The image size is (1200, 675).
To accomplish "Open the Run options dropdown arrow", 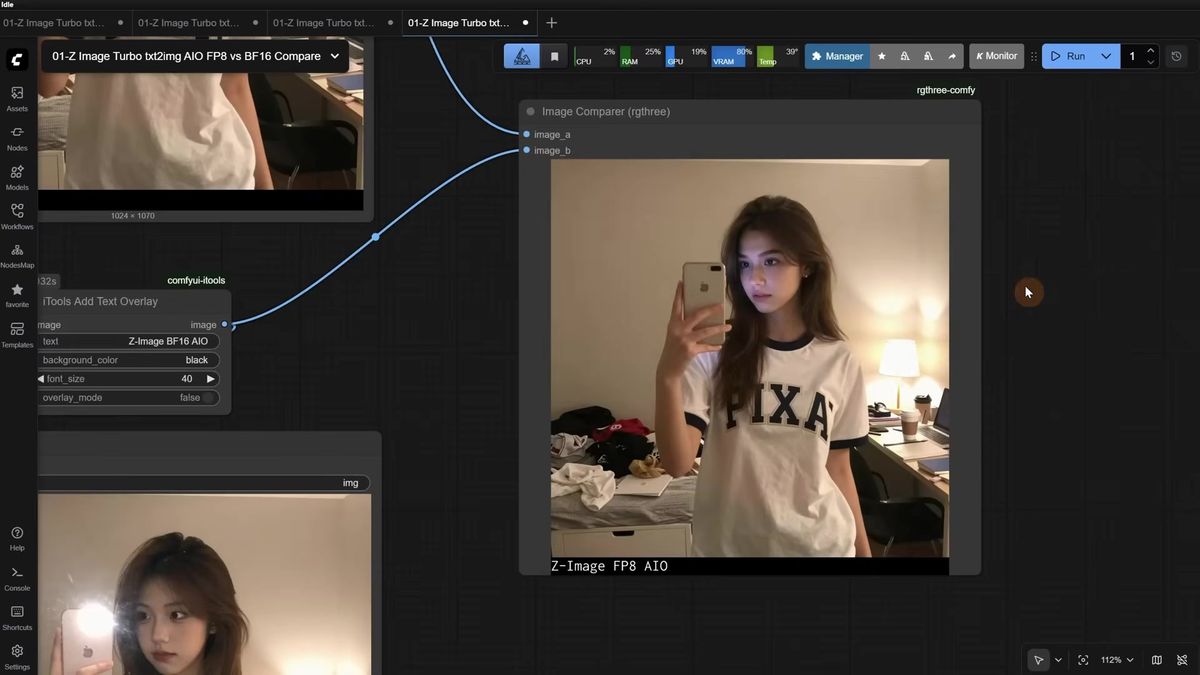I will (x=1105, y=56).
